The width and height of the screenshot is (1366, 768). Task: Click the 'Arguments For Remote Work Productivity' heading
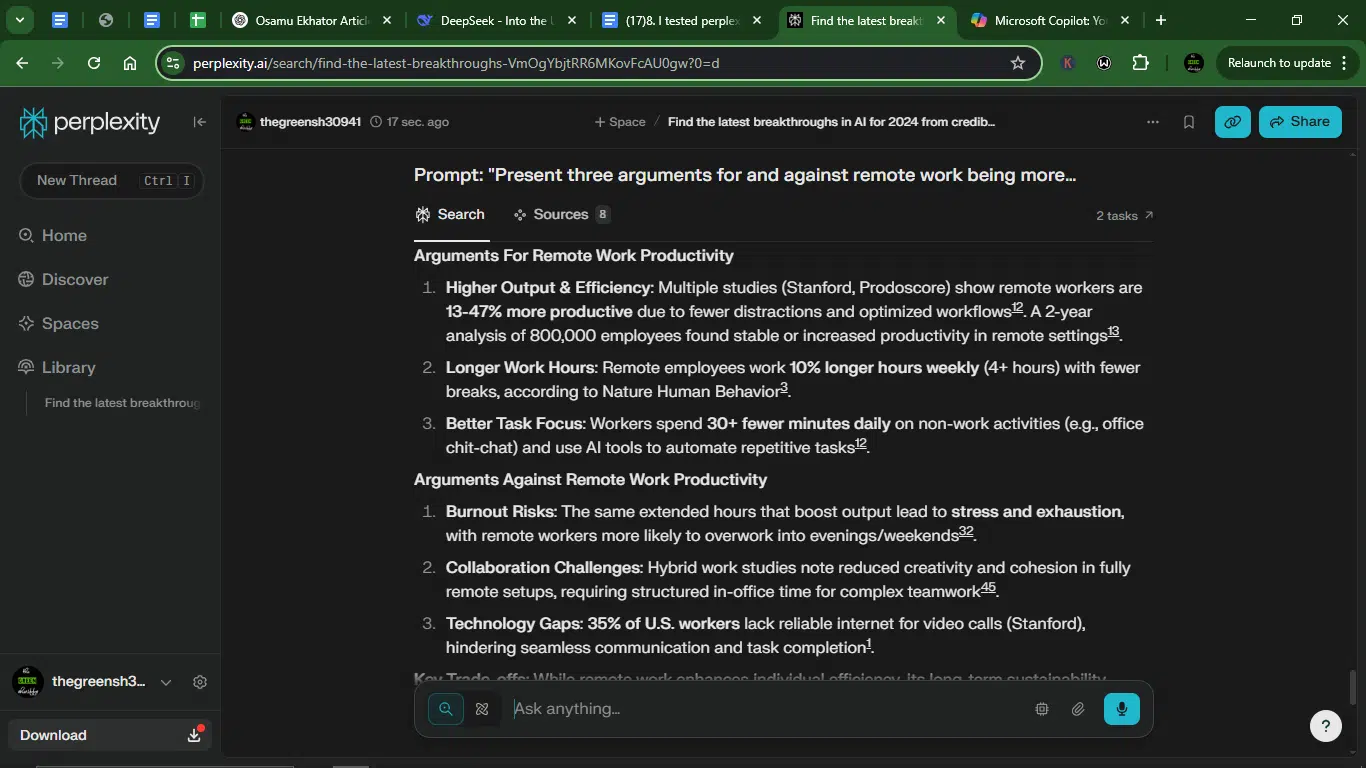574,256
